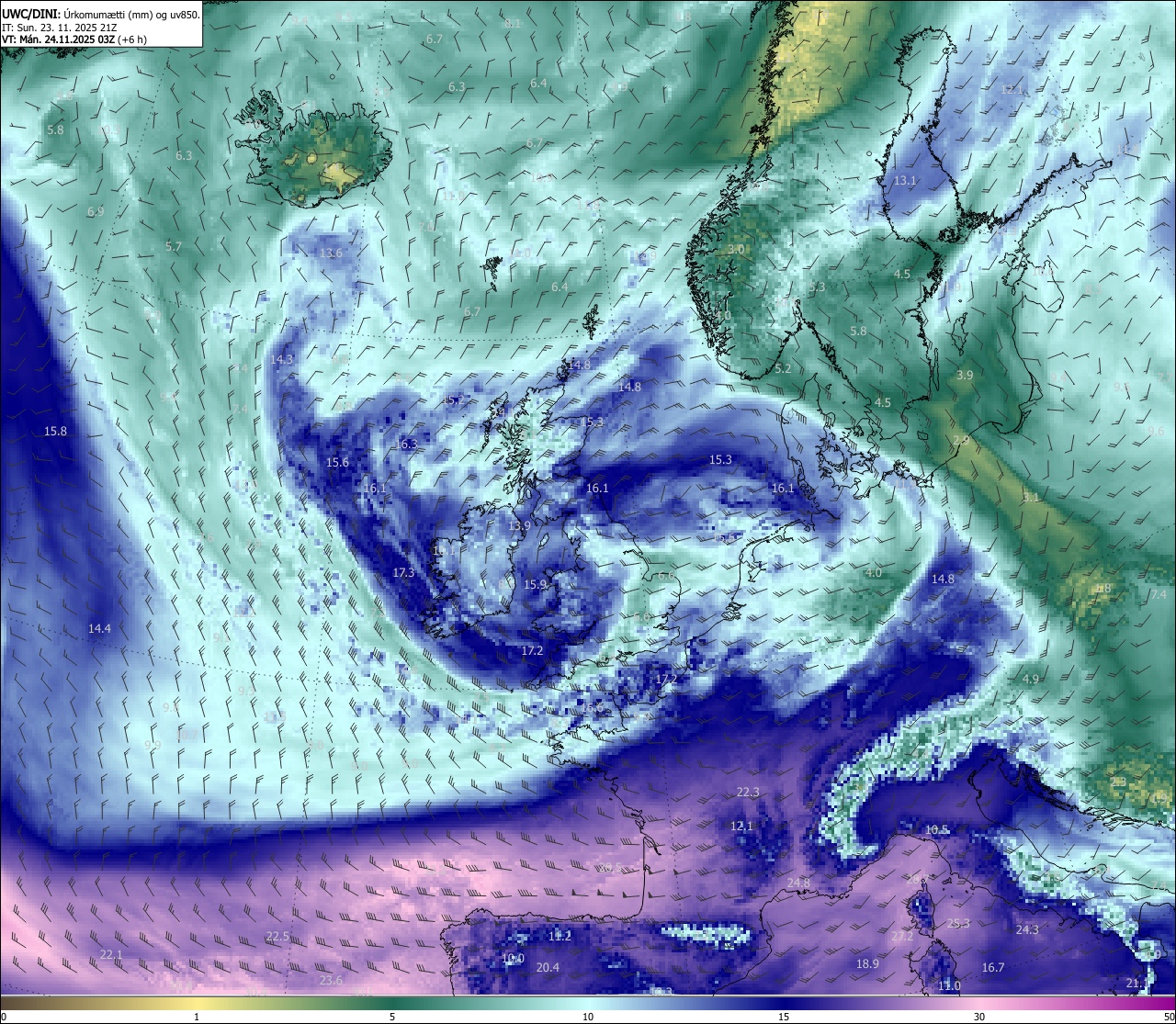Click the 10.0 value over Portugal
The height and width of the screenshot is (1024, 1176).
click(513, 958)
